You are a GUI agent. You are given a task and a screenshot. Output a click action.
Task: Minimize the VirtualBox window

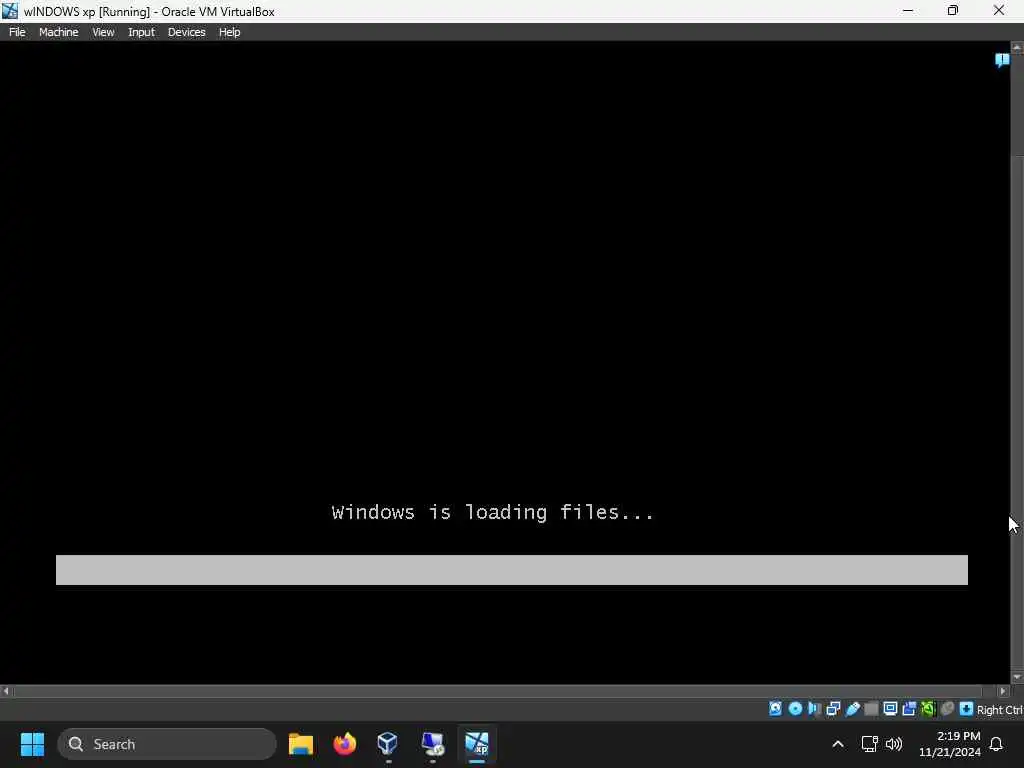[908, 11]
